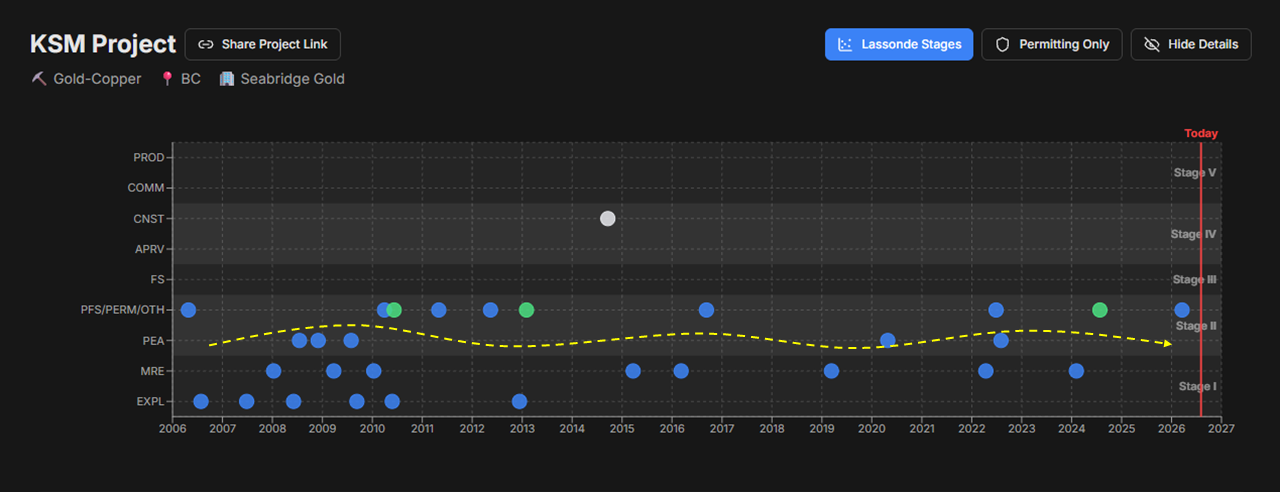Select the blue EXPL marker in mid-2006
Image resolution: width=1280 pixels, height=492 pixels.
pyautogui.click(x=201, y=402)
